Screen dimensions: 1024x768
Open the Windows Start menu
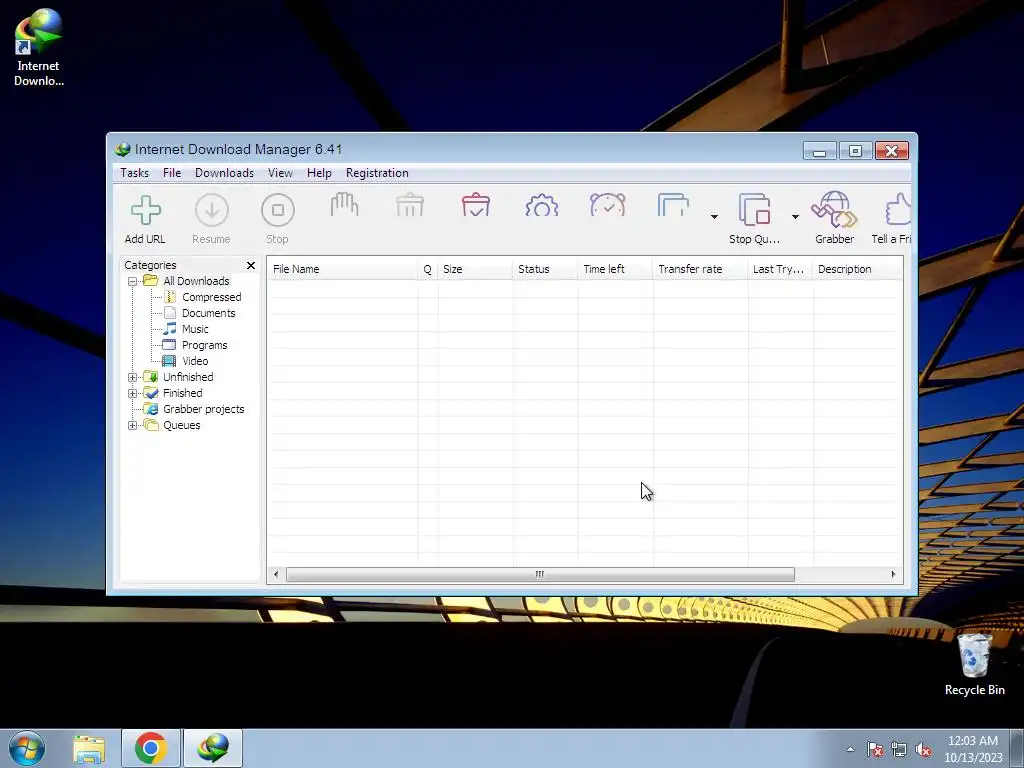click(x=27, y=748)
